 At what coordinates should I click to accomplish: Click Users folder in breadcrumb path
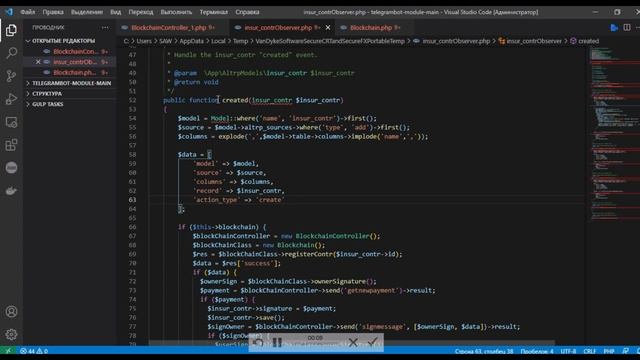coord(144,41)
